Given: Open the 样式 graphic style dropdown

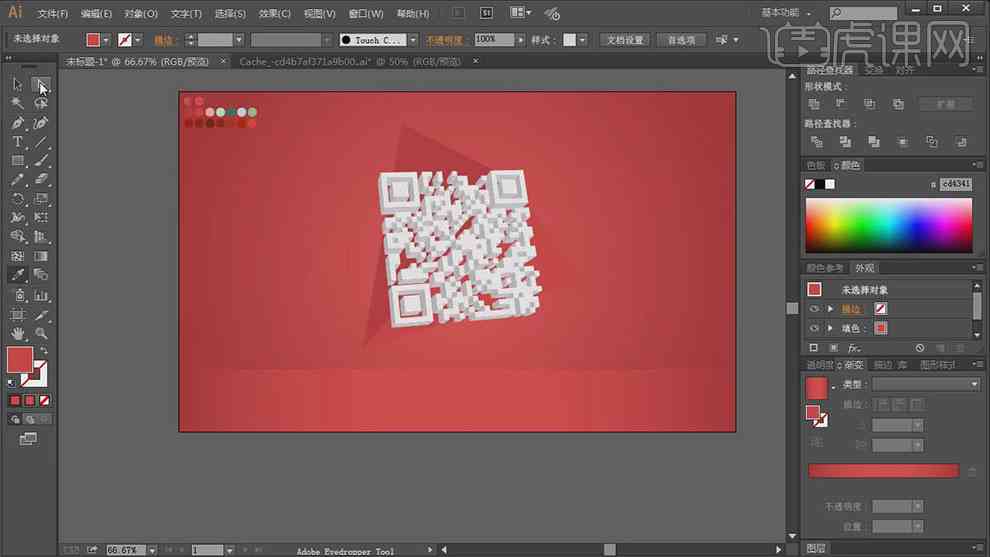Looking at the screenshot, I should 582,40.
